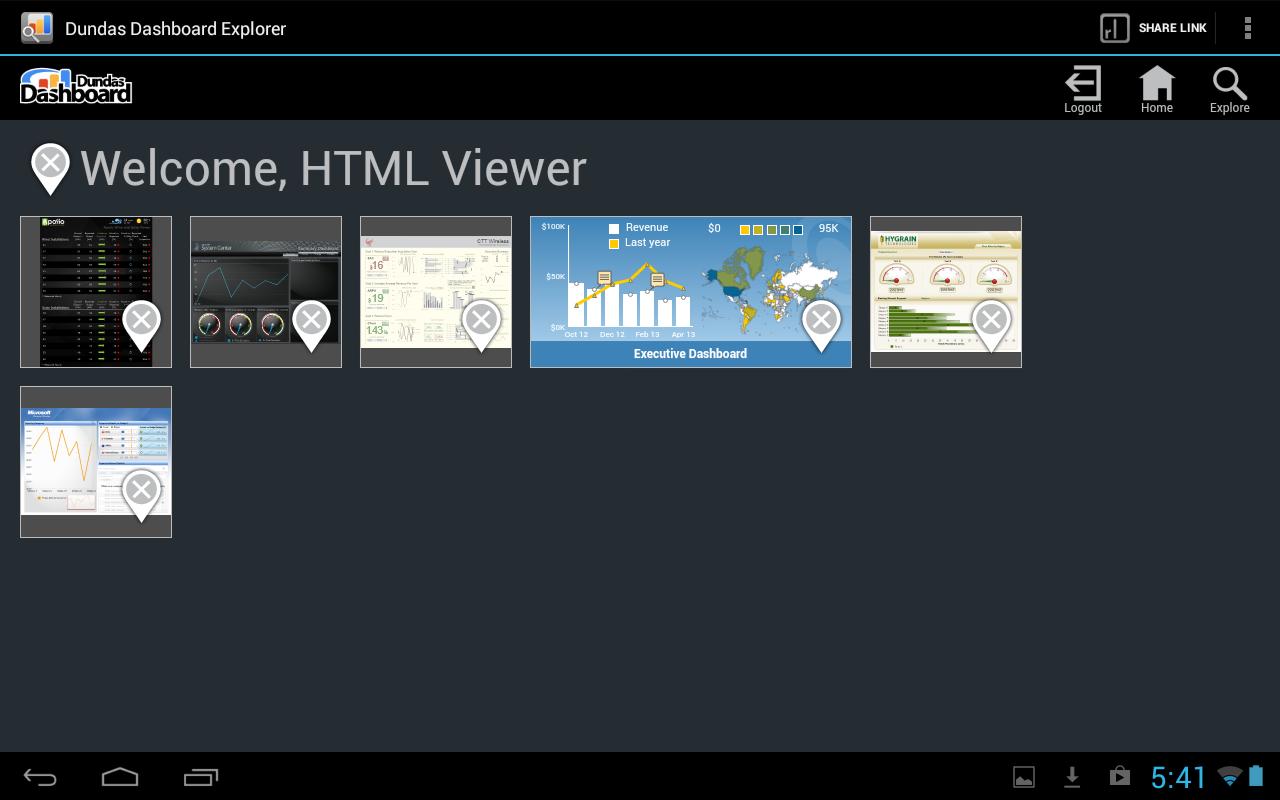Tap the download icon in the status bar
Image resolution: width=1280 pixels, height=800 pixels.
pos(1072,776)
